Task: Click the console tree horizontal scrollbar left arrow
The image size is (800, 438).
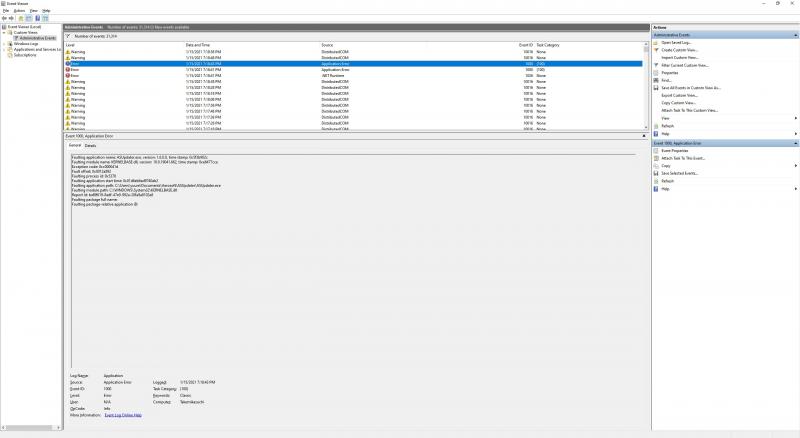Action: [4, 427]
